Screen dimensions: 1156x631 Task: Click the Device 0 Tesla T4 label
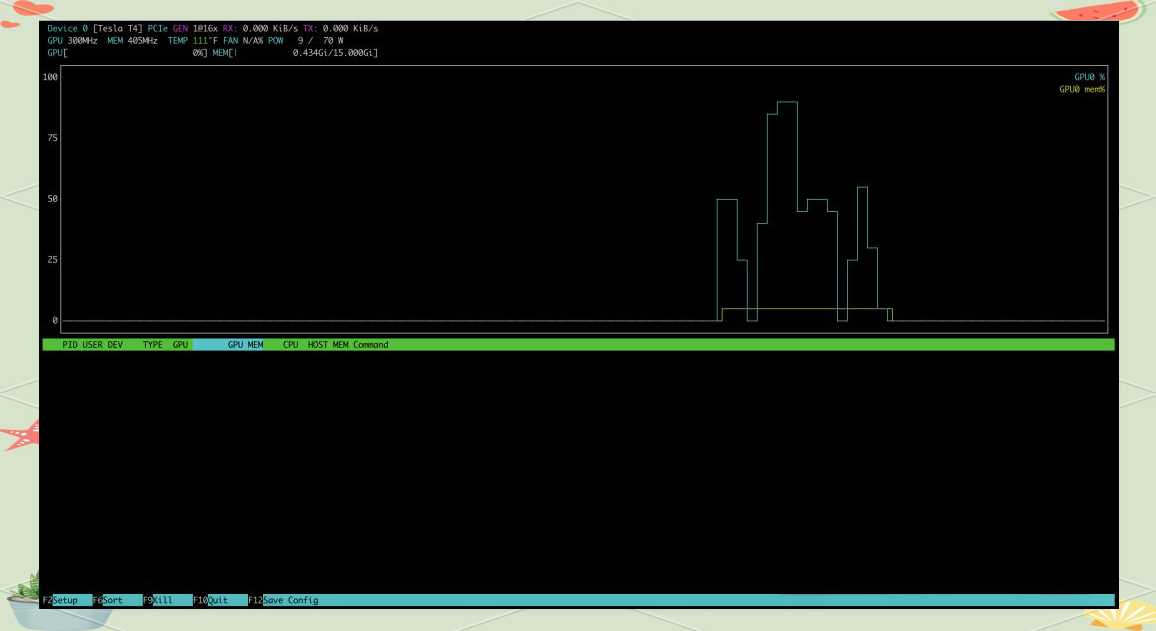(x=95, y=29)
